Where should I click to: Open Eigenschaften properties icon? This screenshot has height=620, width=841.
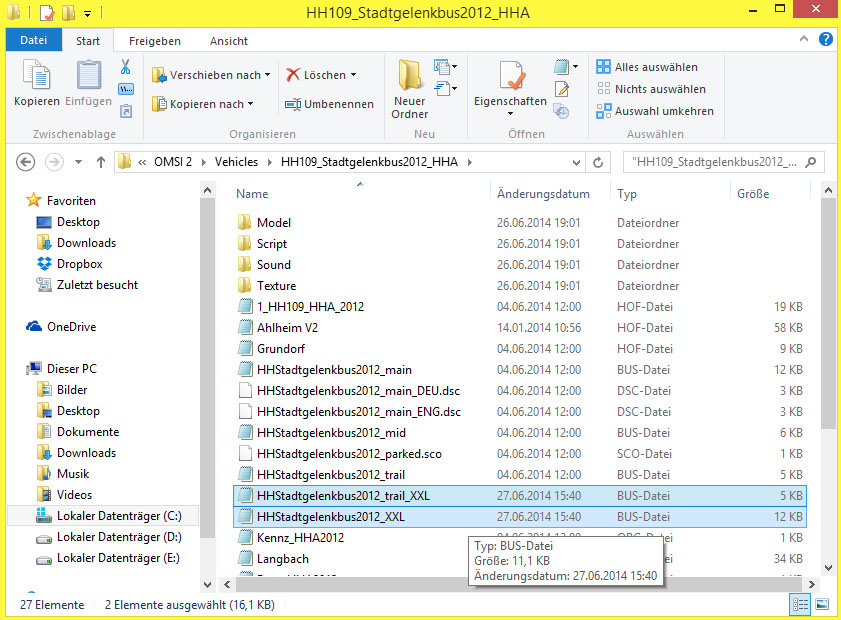click(x=511, y=75)
